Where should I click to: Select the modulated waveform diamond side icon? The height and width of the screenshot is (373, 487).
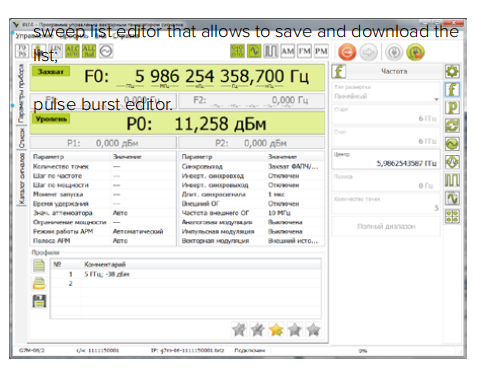(x=452, y=162)
